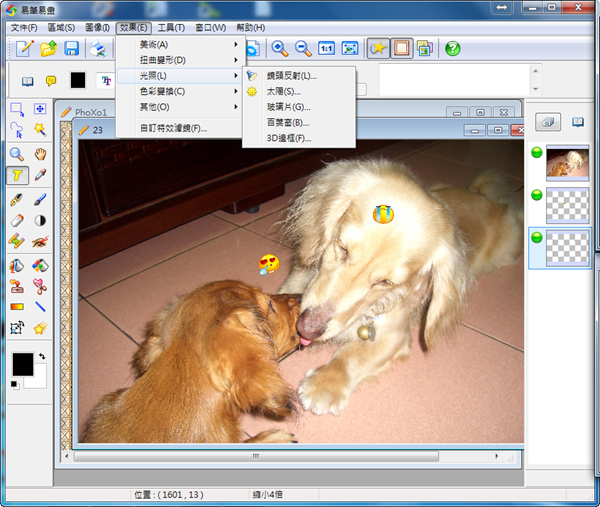The width and height of the screenshot is (600, 507).
Task: Toggle visibility of the middle transparent layer
Action: [537, 195]
